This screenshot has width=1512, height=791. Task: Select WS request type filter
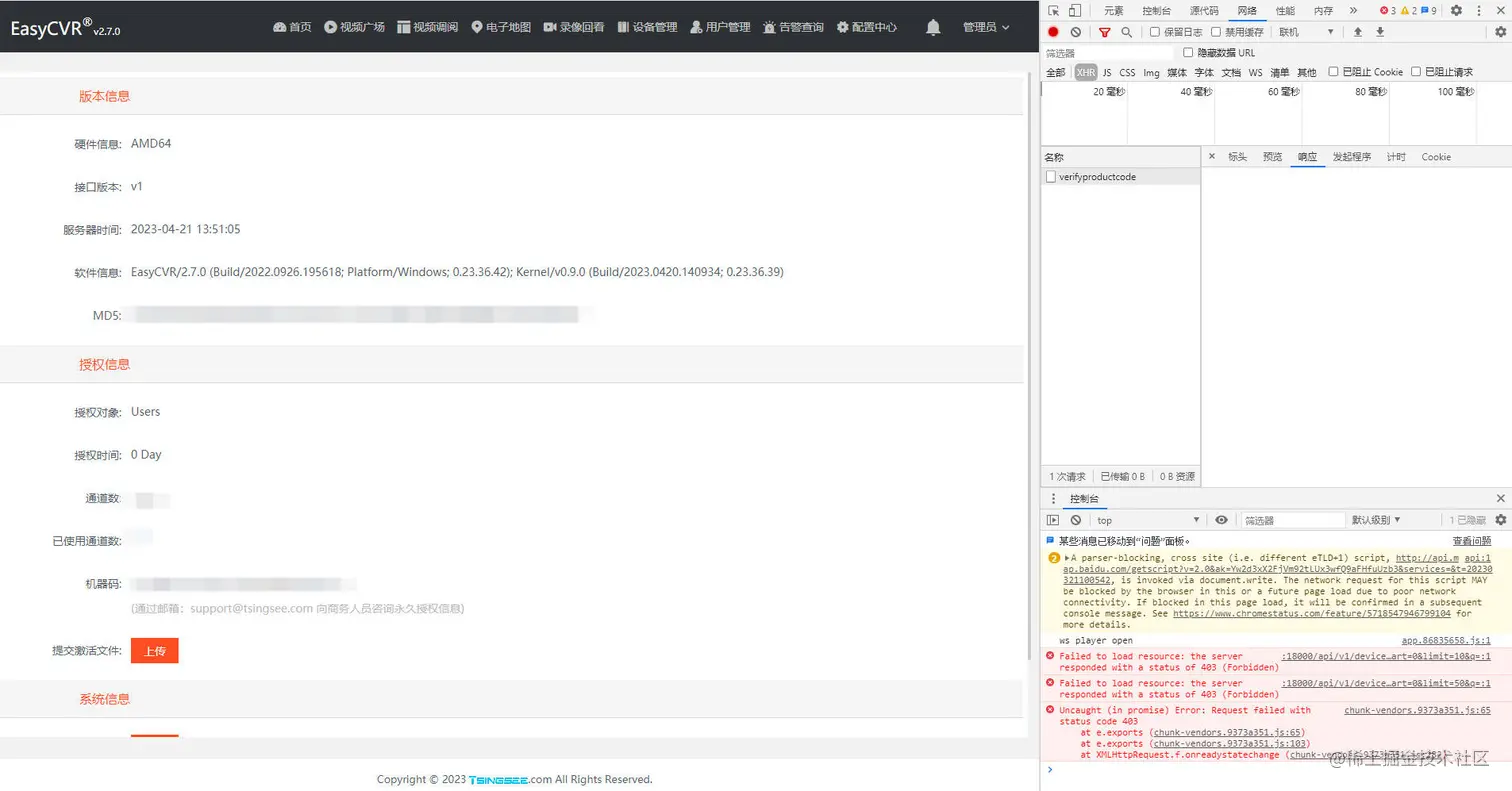(1255, 72)
